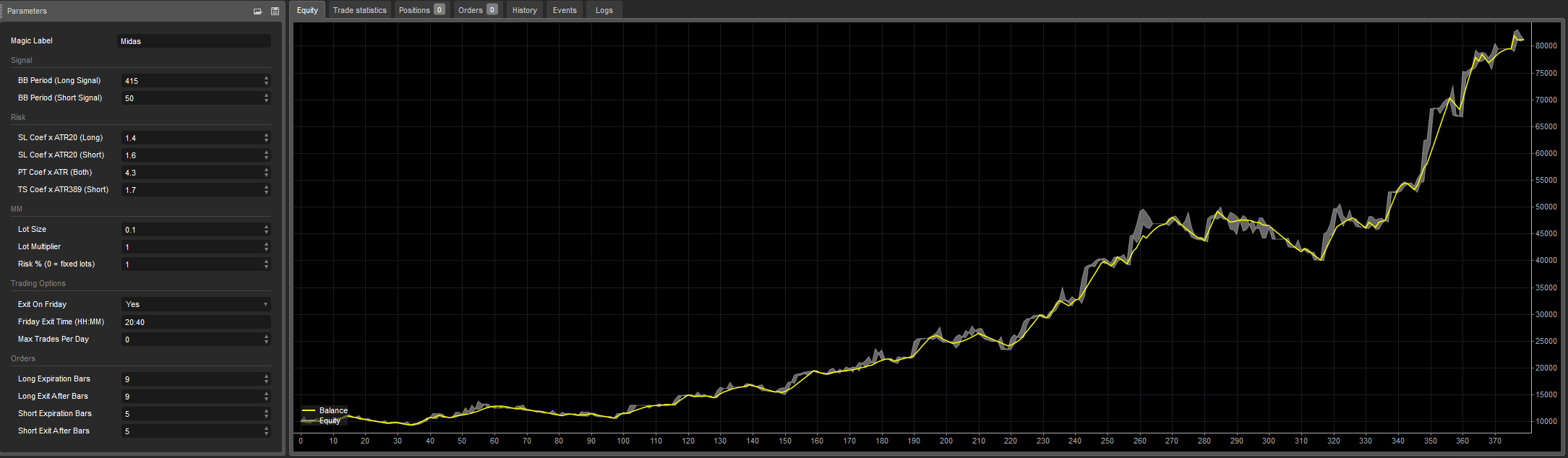Click the save parameters disk icon

click(275, 11)
